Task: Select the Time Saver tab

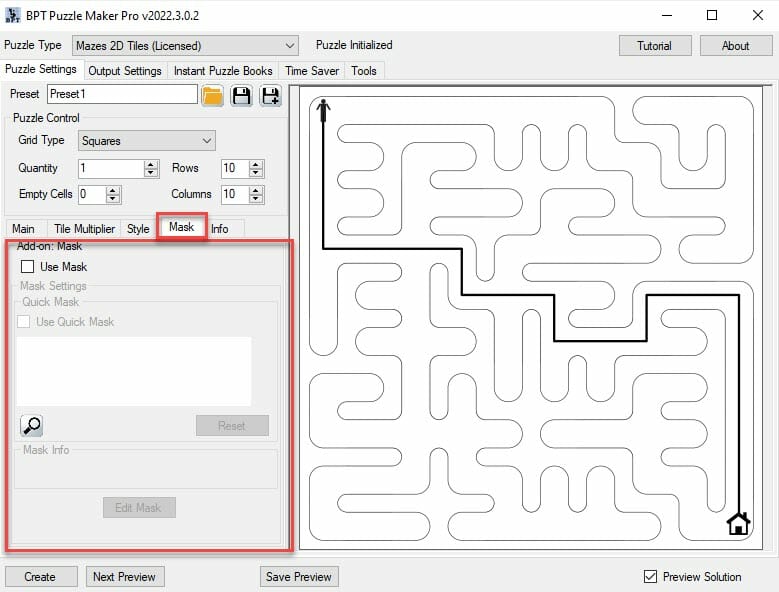Action: (312, 71)
